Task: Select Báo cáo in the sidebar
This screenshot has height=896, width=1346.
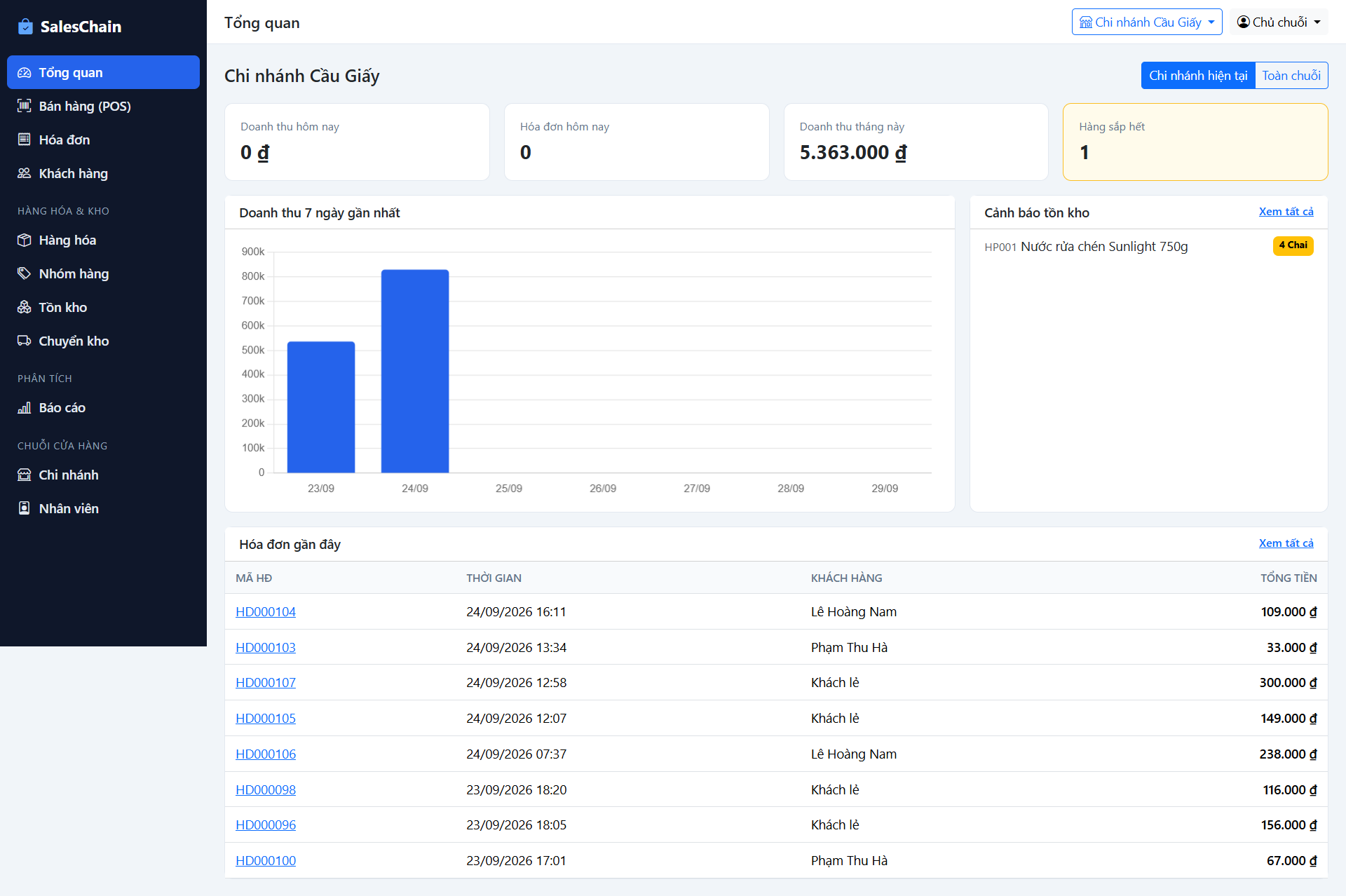Action: (103, 407)
